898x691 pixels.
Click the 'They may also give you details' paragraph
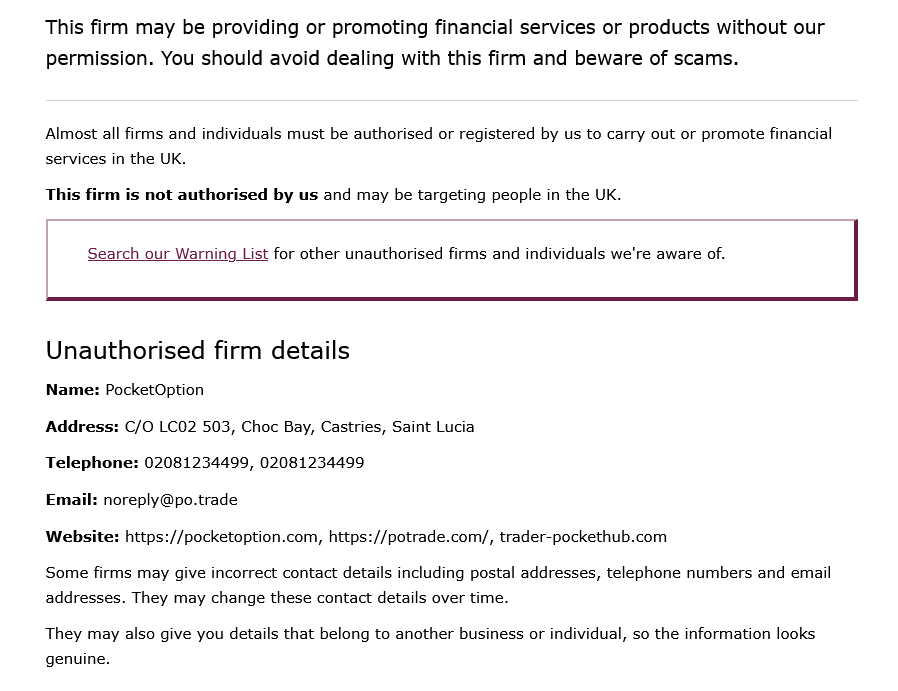(430, 646)
